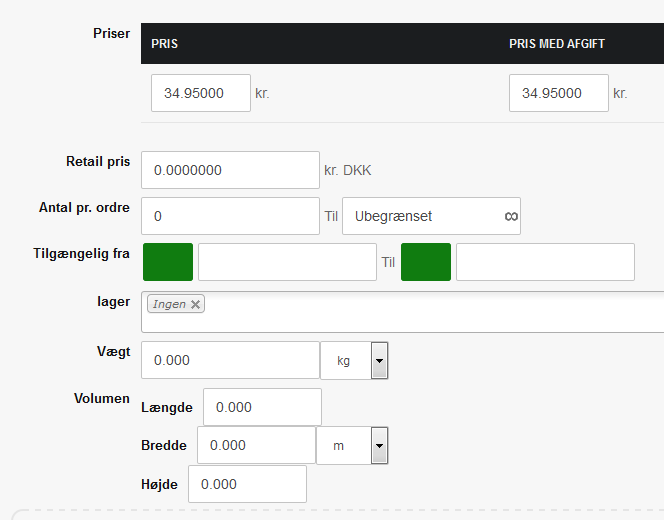The height and width of the screenshot is (520, 664).
Task: Click the Højde input field
Action: pos(247,484)
